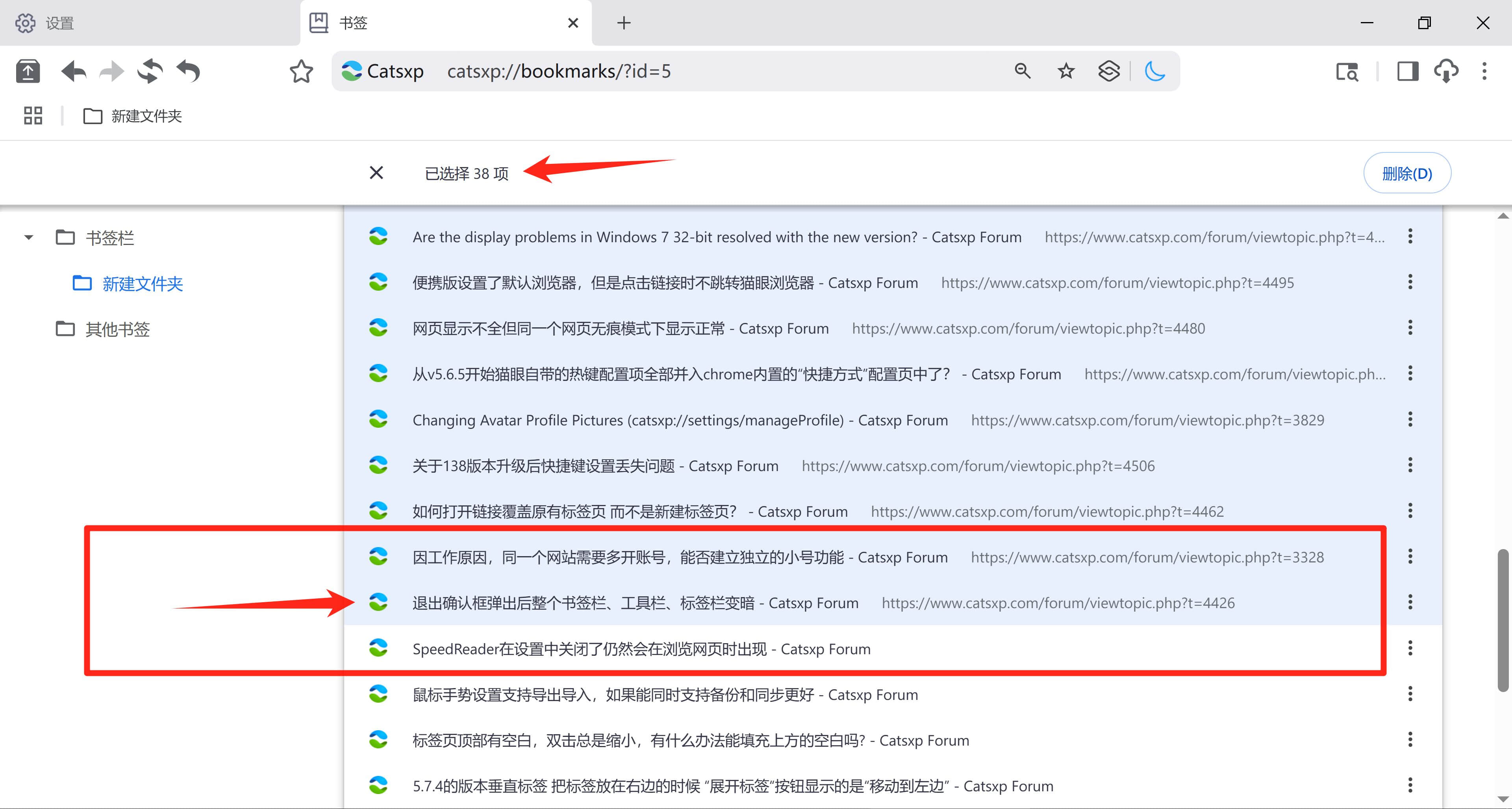Click the cloud sync download icon
1512x809 pixels.
(1446, 72)
